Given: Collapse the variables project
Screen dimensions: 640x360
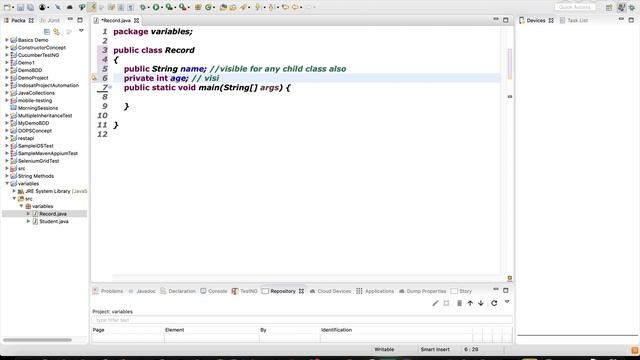Looking at the screenshot, I should coord(7,184).
